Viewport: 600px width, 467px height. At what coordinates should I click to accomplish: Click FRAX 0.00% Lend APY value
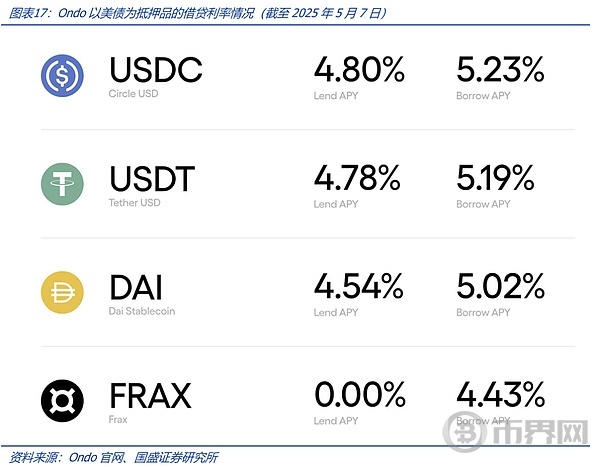[360, 394]
